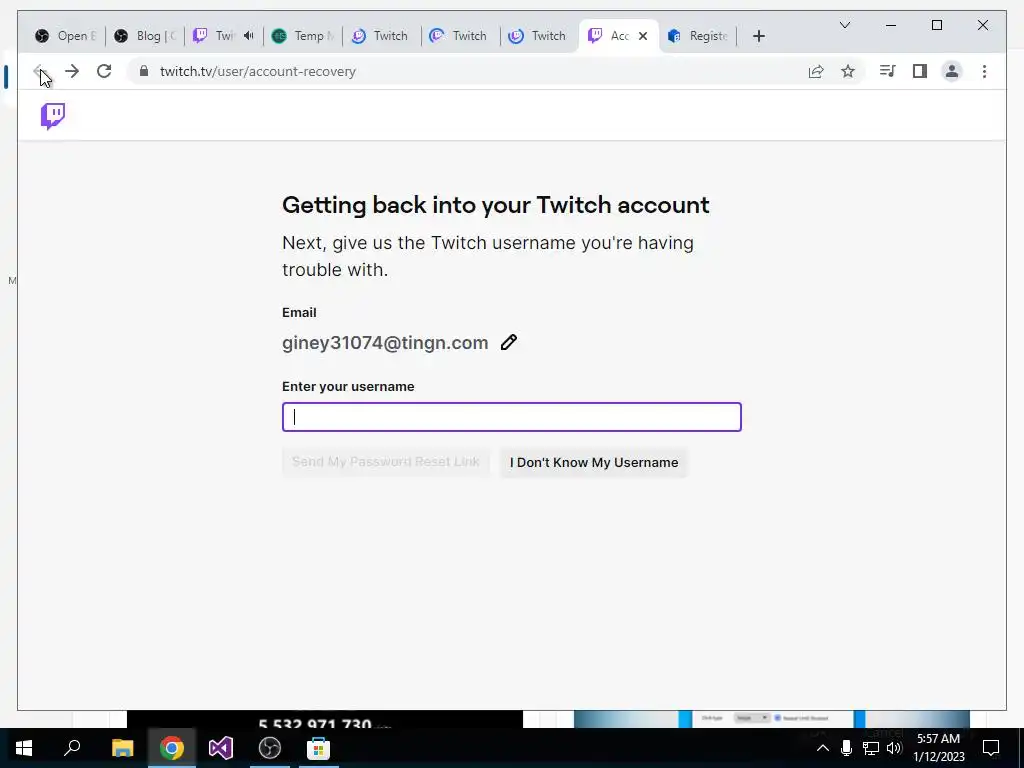Image resolution: width=1024 pixels, height=768 pixels.
Task: Focus the Enter your username field
Action: tap(511, 417)
